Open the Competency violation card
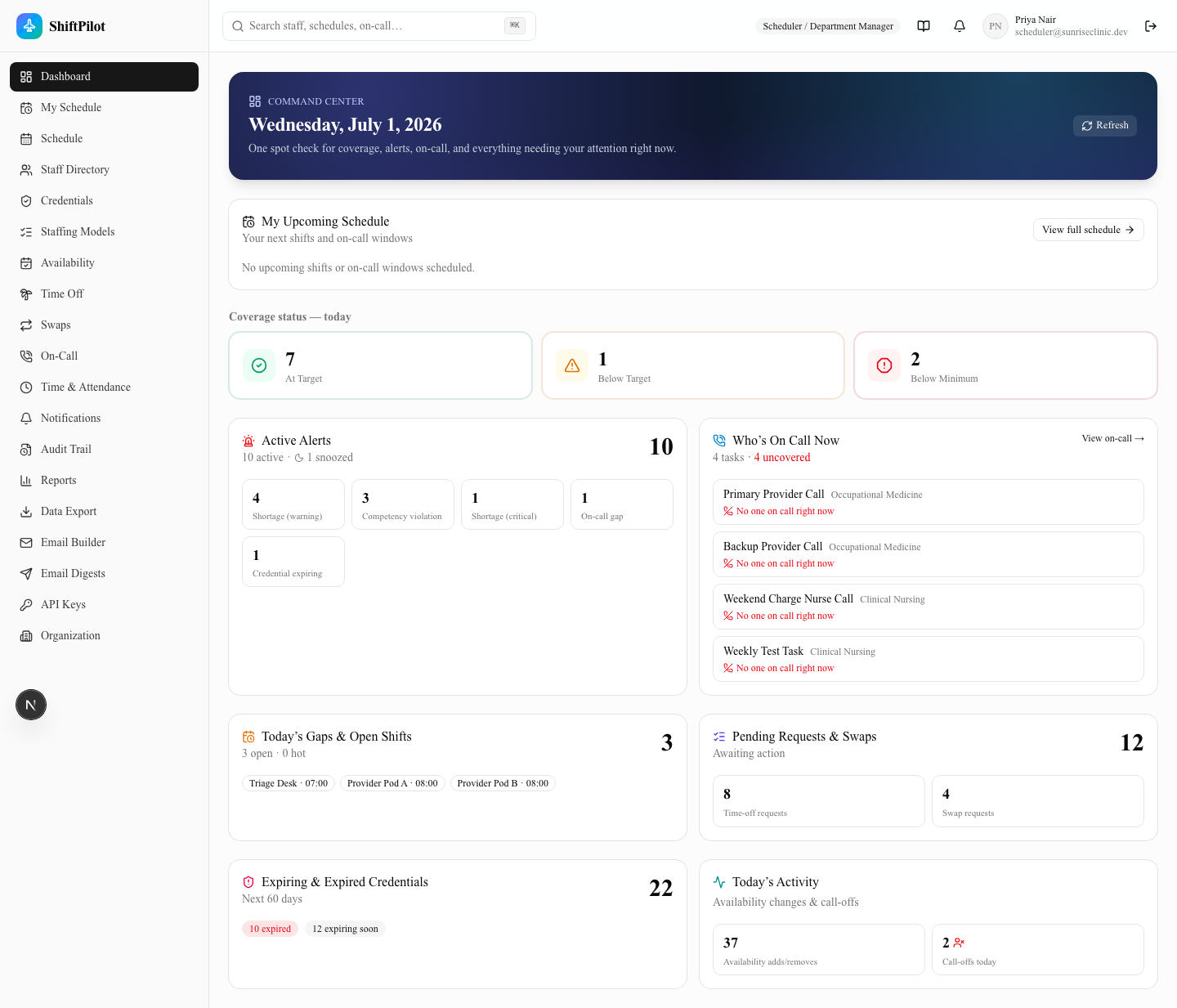1177x1008 pixels. 403,504
